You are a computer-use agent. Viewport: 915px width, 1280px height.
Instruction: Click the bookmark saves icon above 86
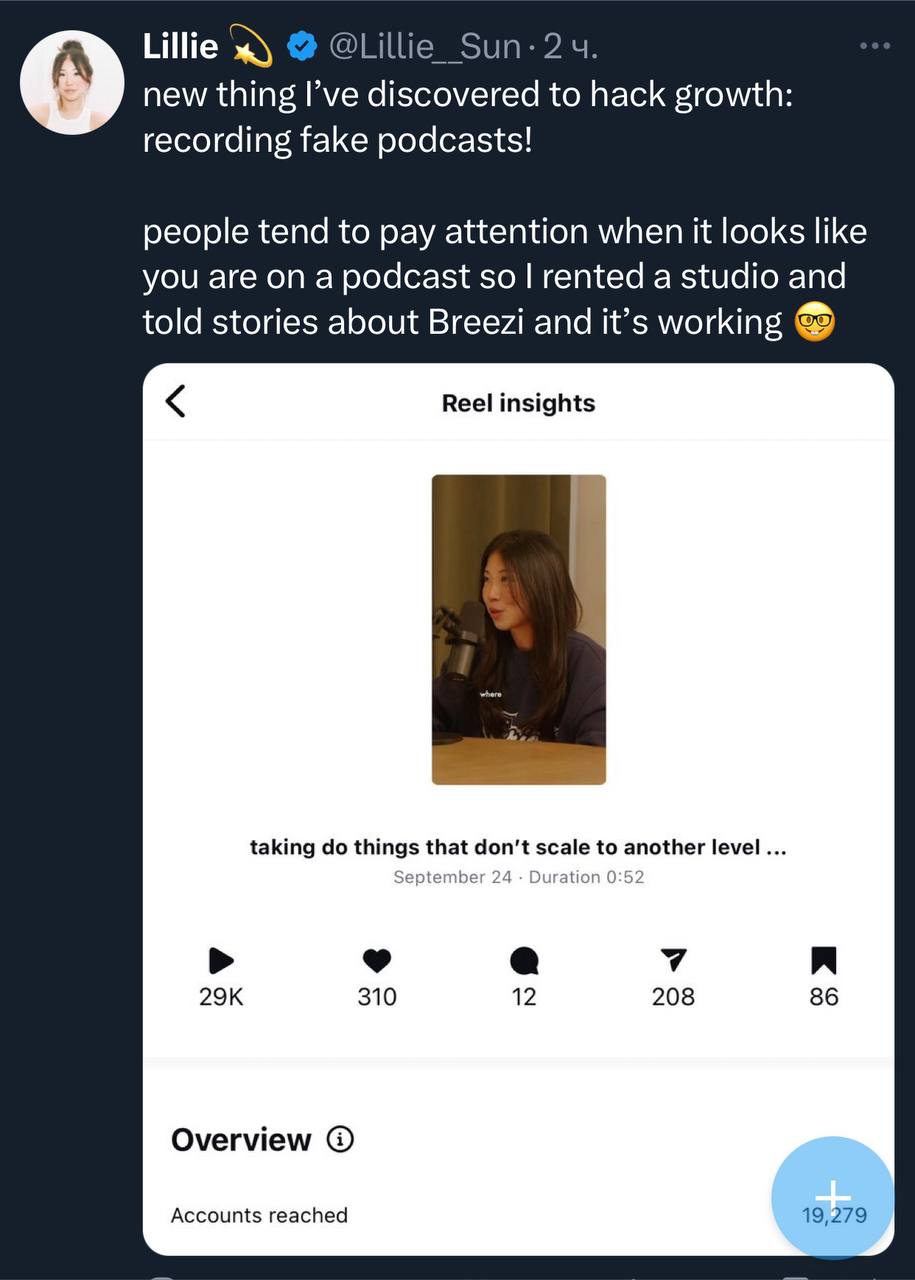[824, 961]
